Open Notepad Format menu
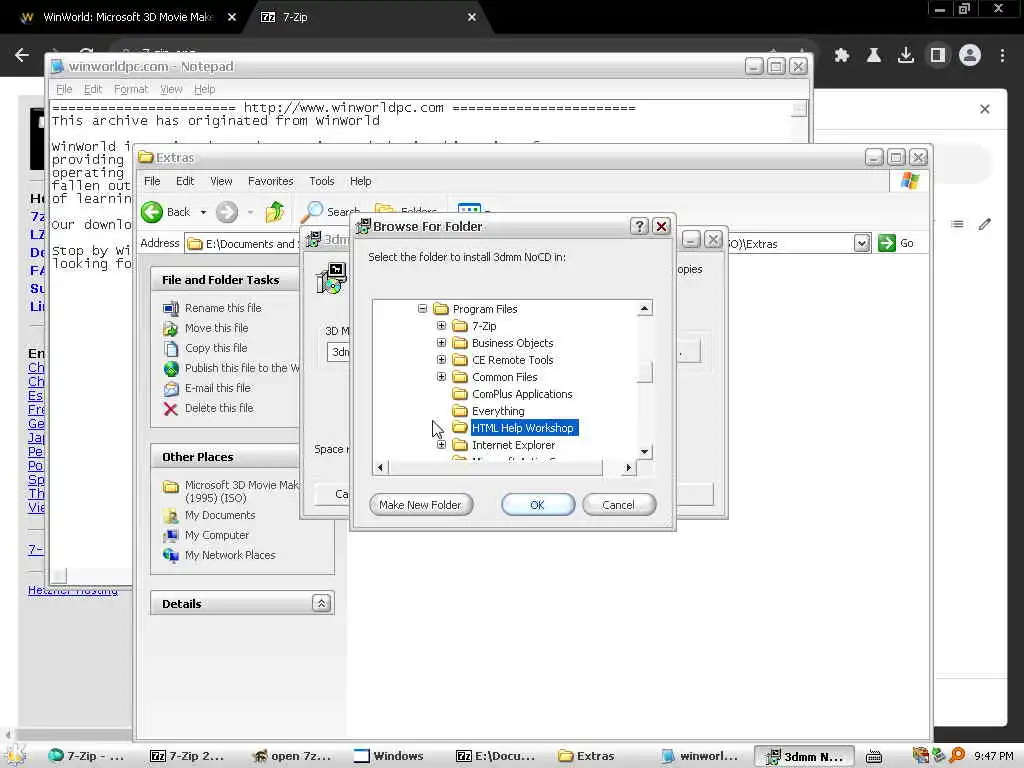 click(x=131, y=89)
